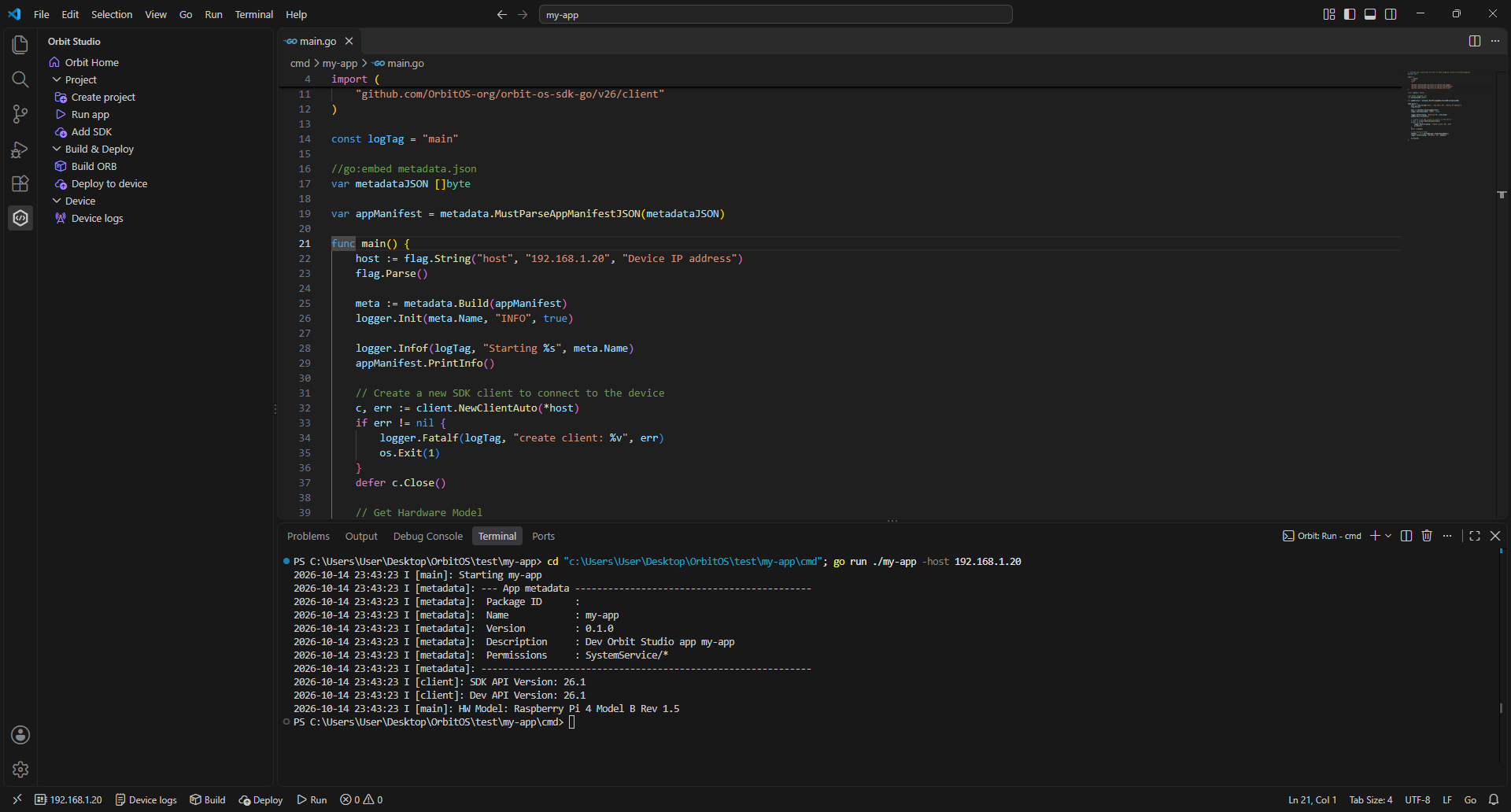
Task: Click the my-app command center search box
Action: (x=775, y=14)
